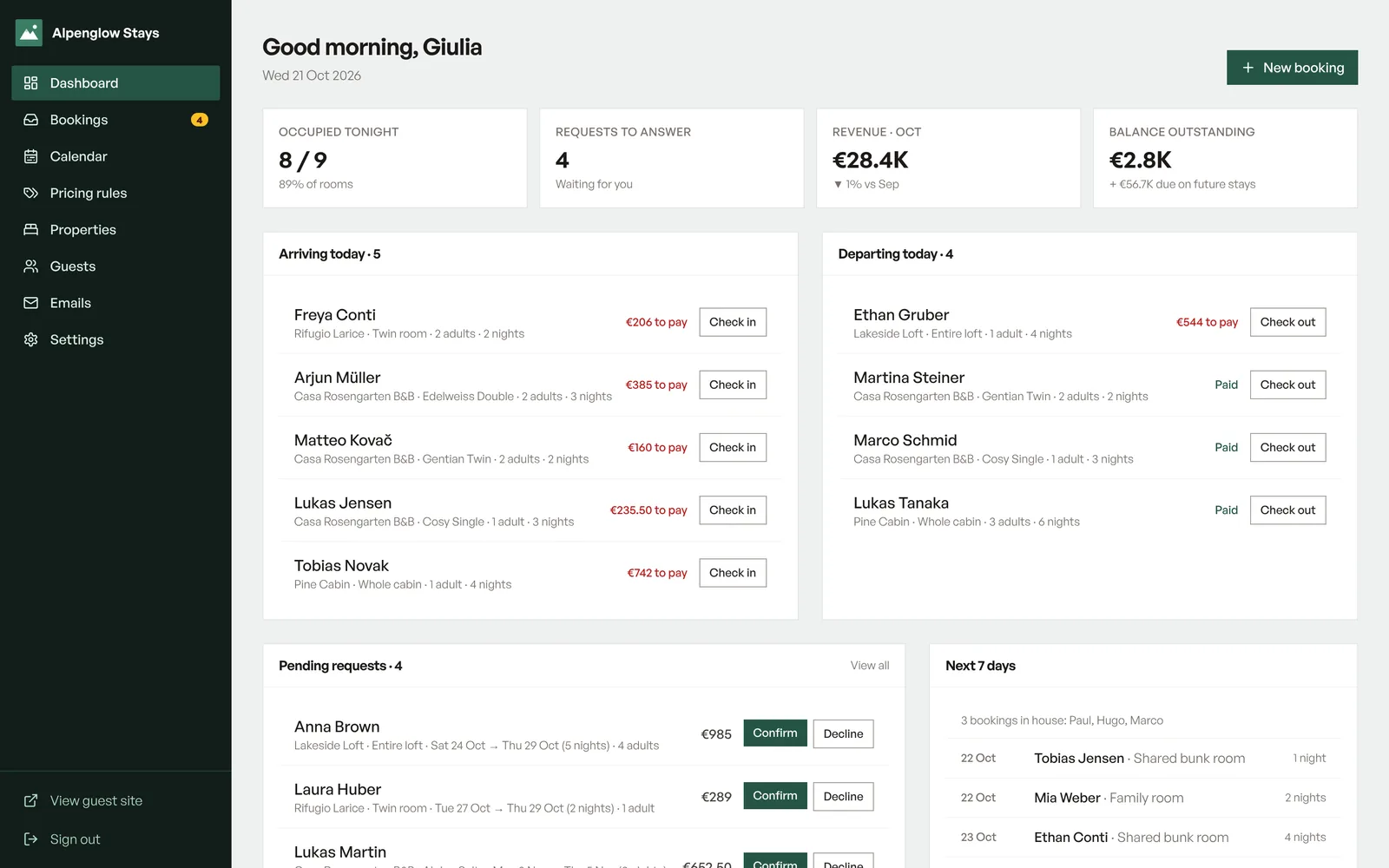Open the Requests to answer card
This screenshot has width=1389, height=868.
coord(672,158)
